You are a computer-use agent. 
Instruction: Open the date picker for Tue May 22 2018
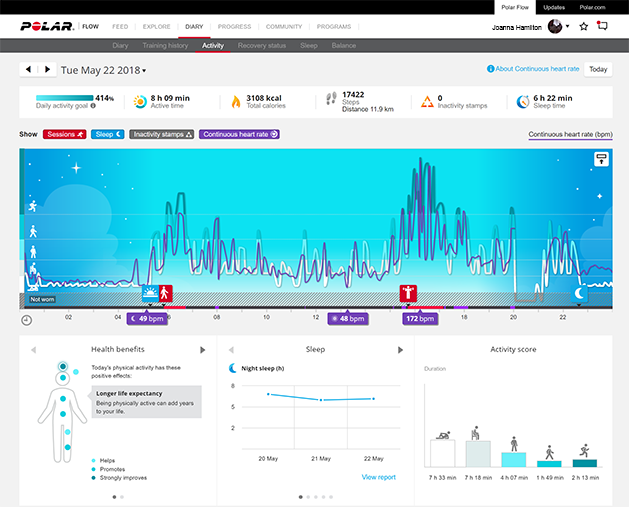pos(103,70)
